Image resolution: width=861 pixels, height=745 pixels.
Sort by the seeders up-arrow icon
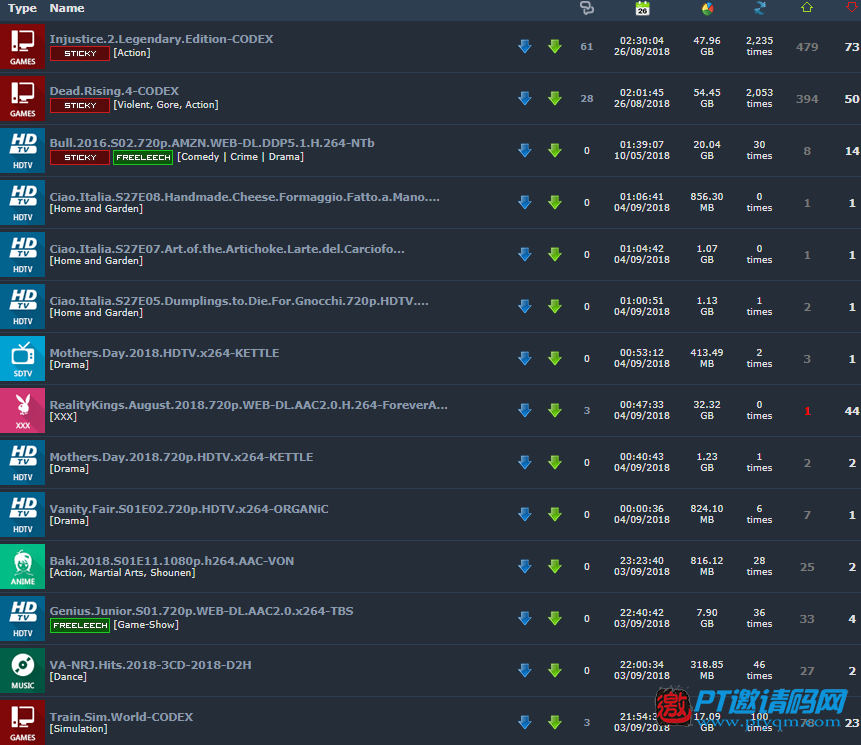click(807, 7)
